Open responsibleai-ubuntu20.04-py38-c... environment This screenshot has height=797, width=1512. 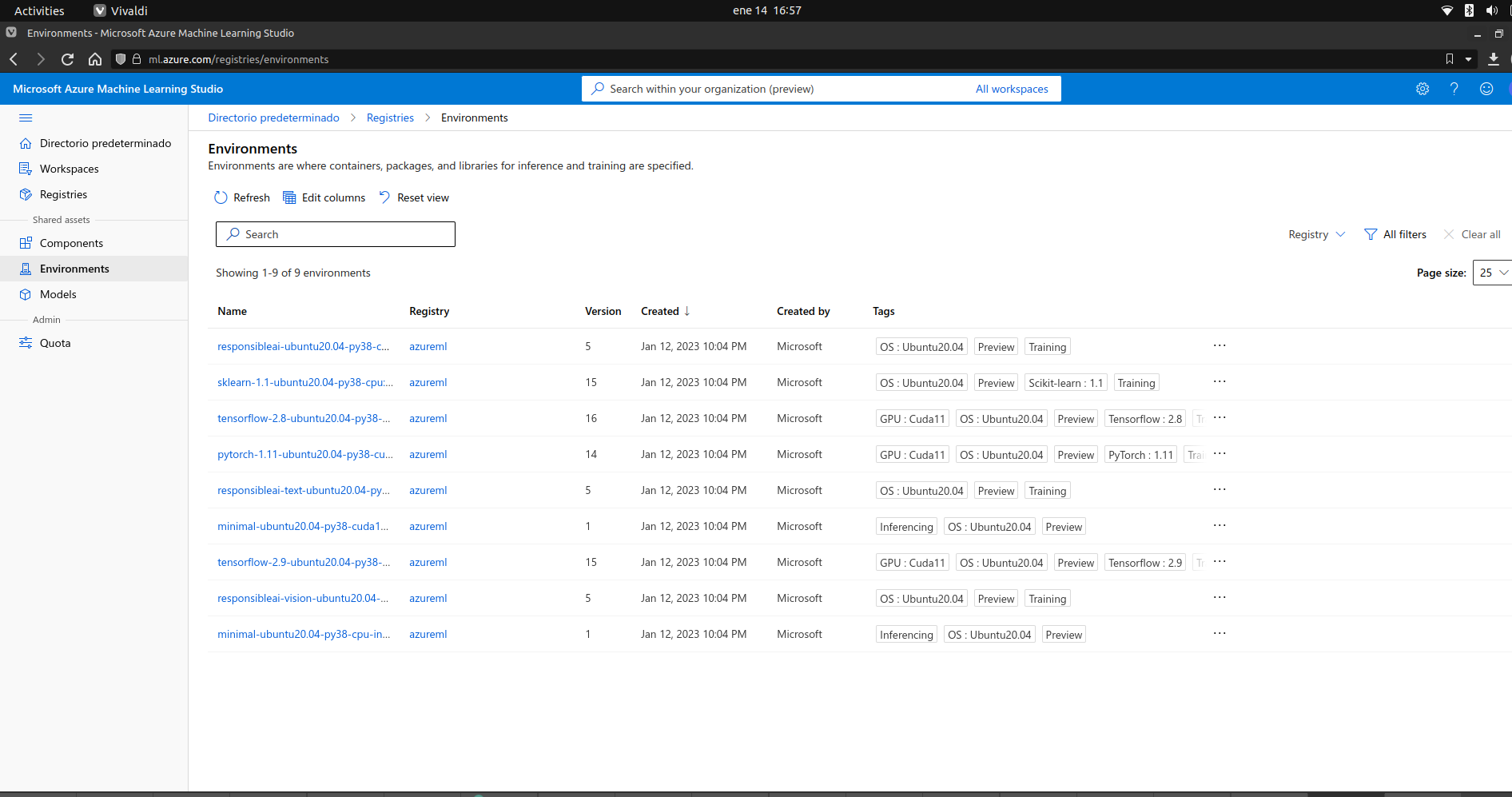tap(304, 346)
